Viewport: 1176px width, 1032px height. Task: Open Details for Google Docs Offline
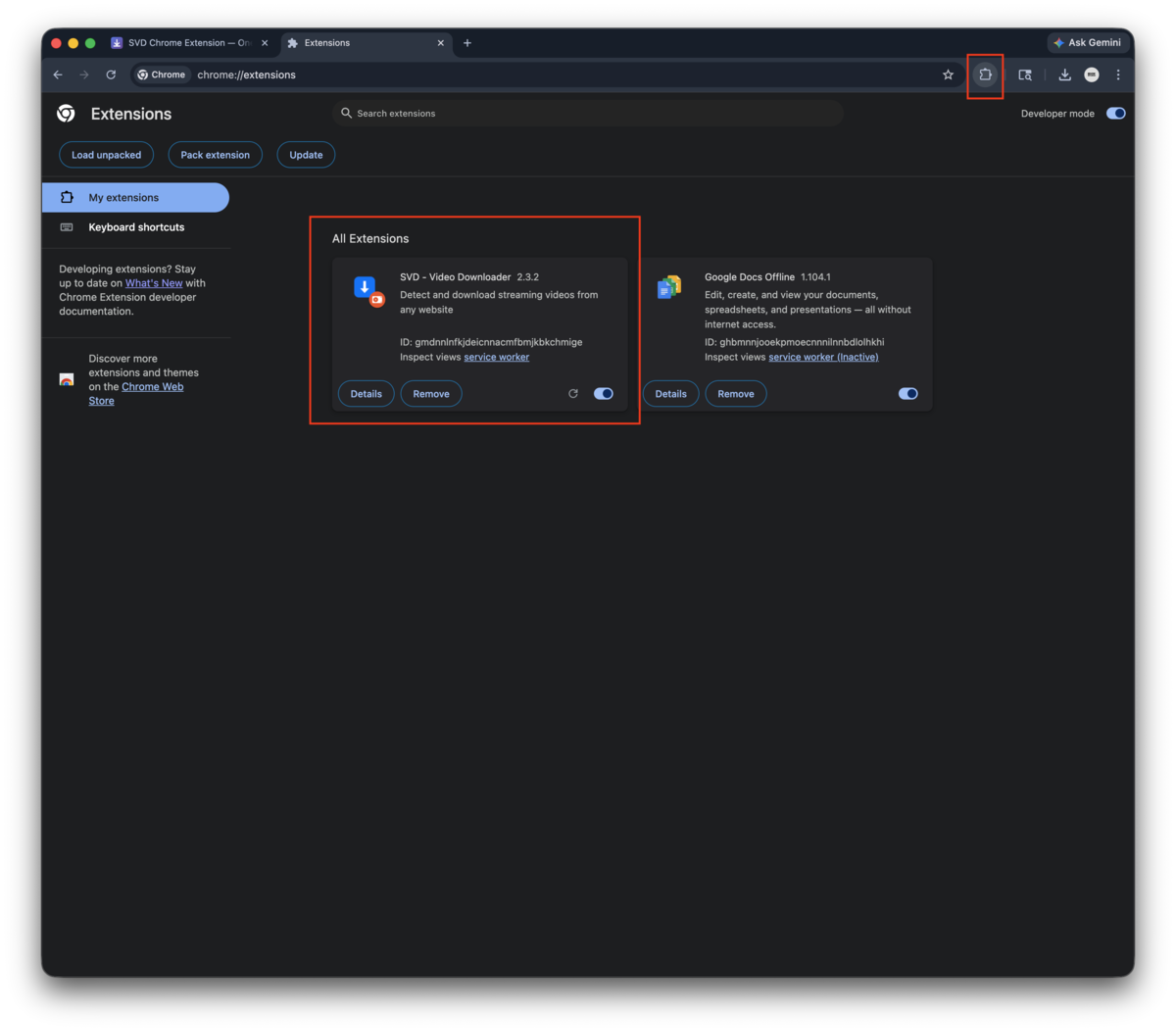tap(671, 394)
